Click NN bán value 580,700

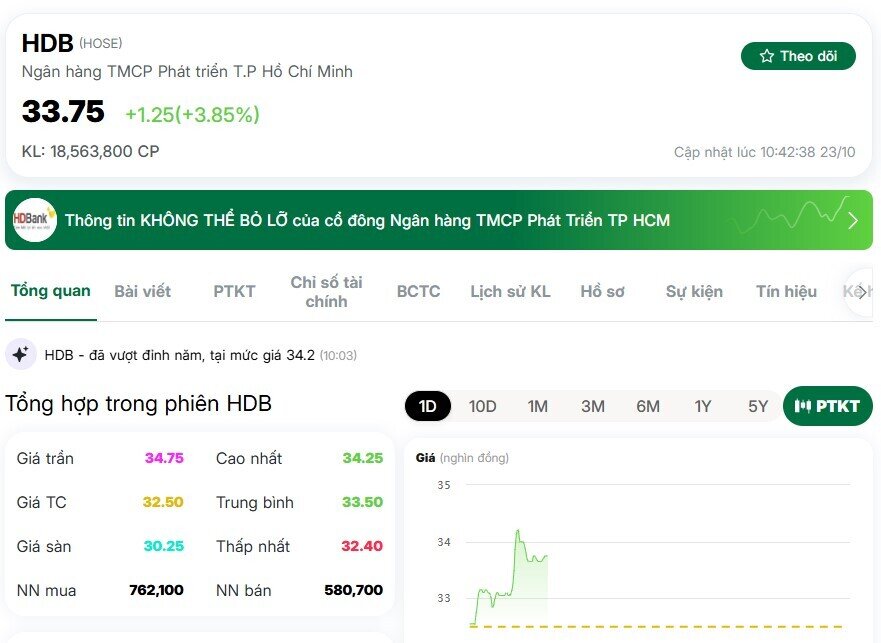pyautogui.click(x=353, y=590)
